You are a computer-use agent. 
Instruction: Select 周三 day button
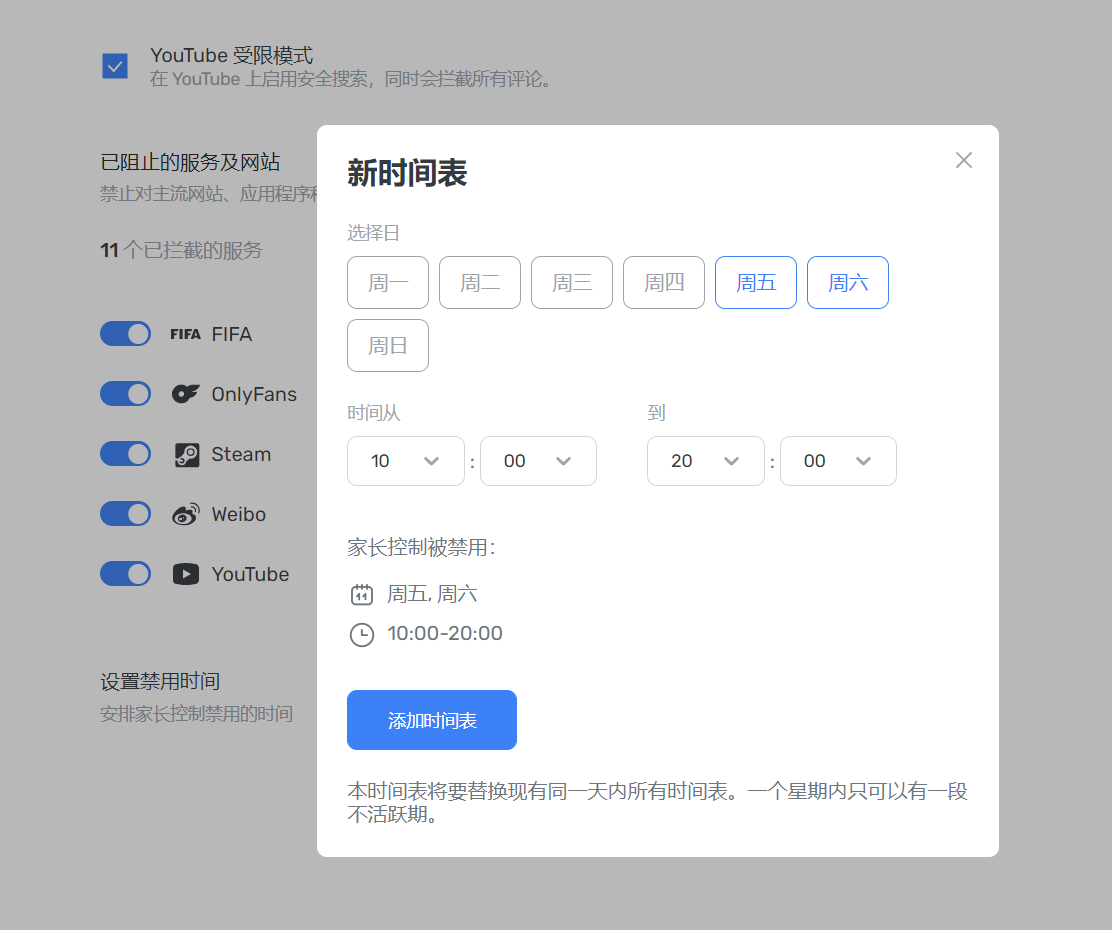click(x=572, y=282)
